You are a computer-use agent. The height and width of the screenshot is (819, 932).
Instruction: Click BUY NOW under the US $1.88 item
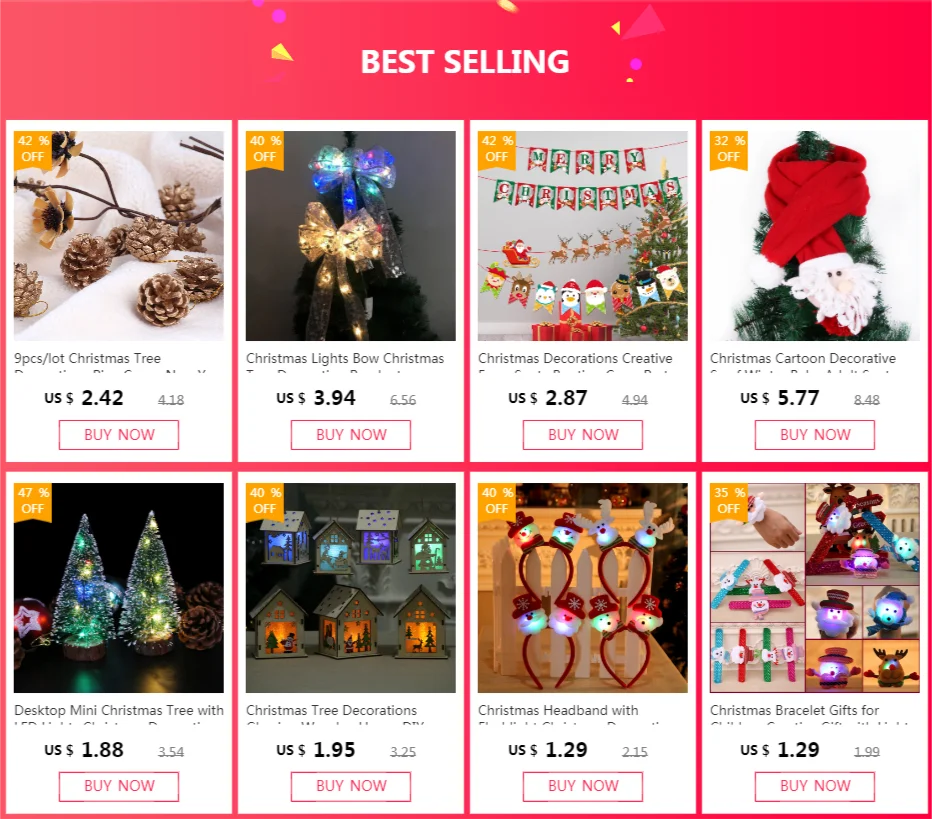[119, 786]
